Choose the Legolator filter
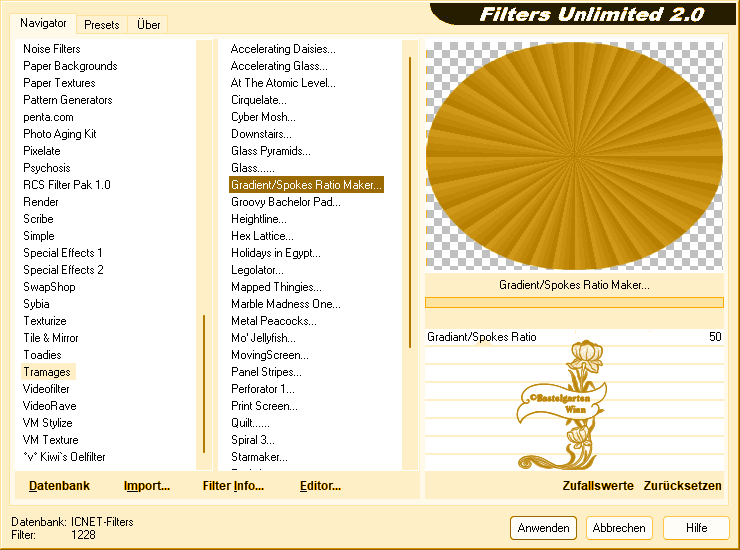This screenshot has width=740, height=550. (x=257, y=270)
